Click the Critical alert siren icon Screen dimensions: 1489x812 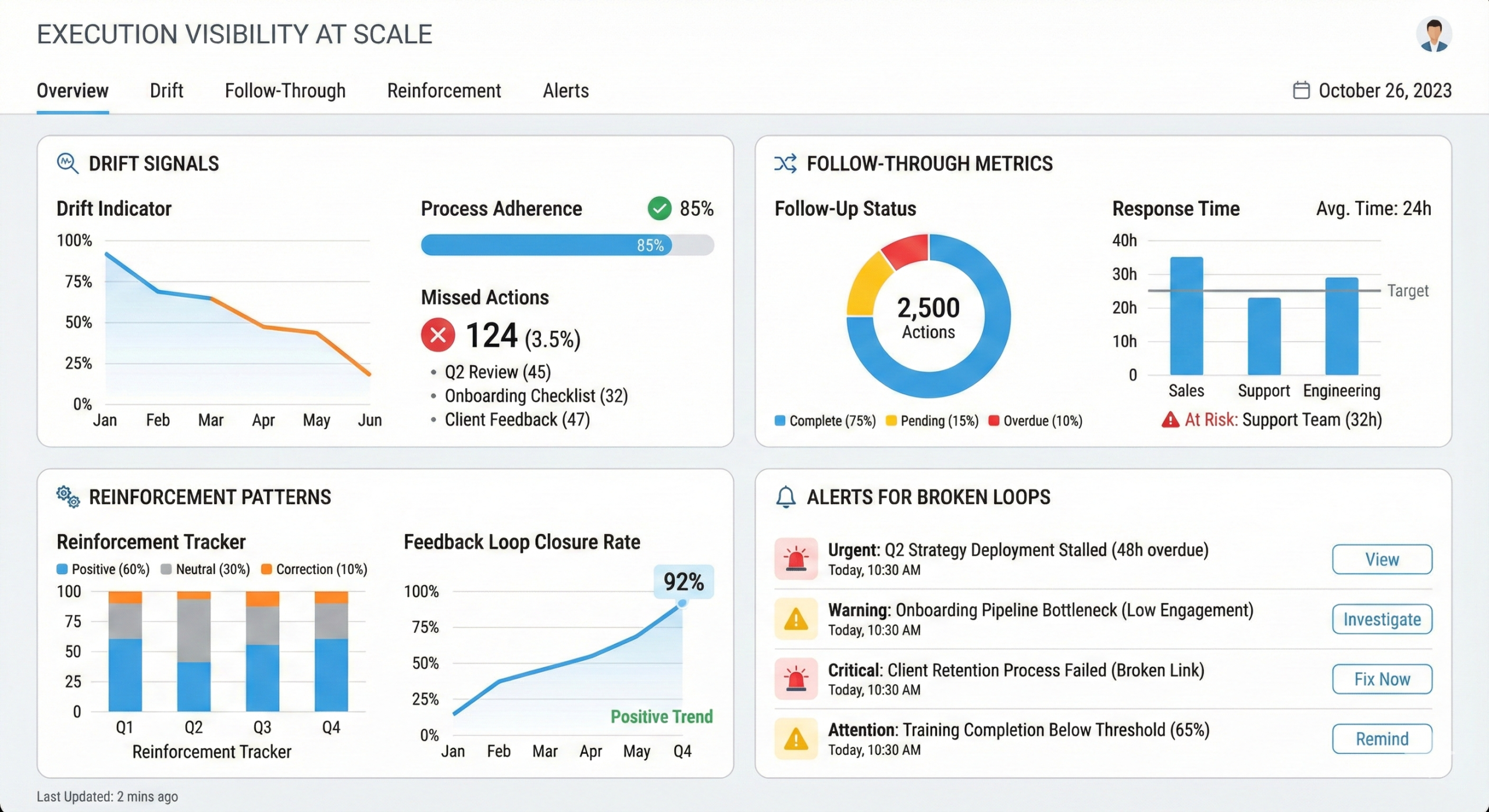pyautogui.click(x=796, y=678)
